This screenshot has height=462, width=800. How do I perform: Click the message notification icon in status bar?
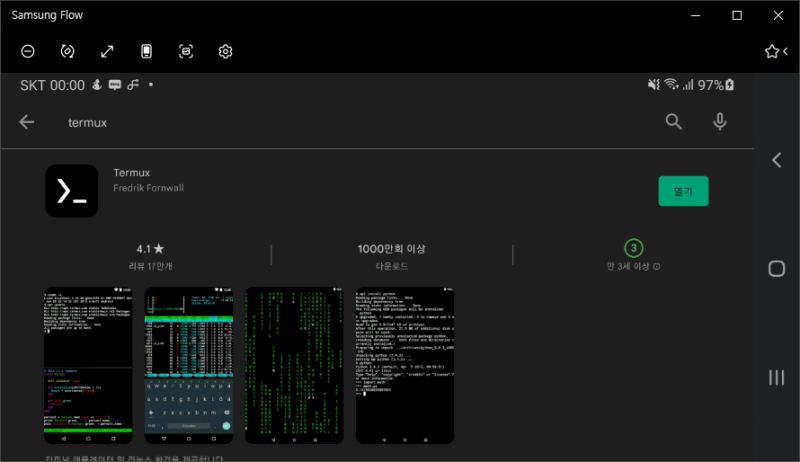click(x=115, y=85)
